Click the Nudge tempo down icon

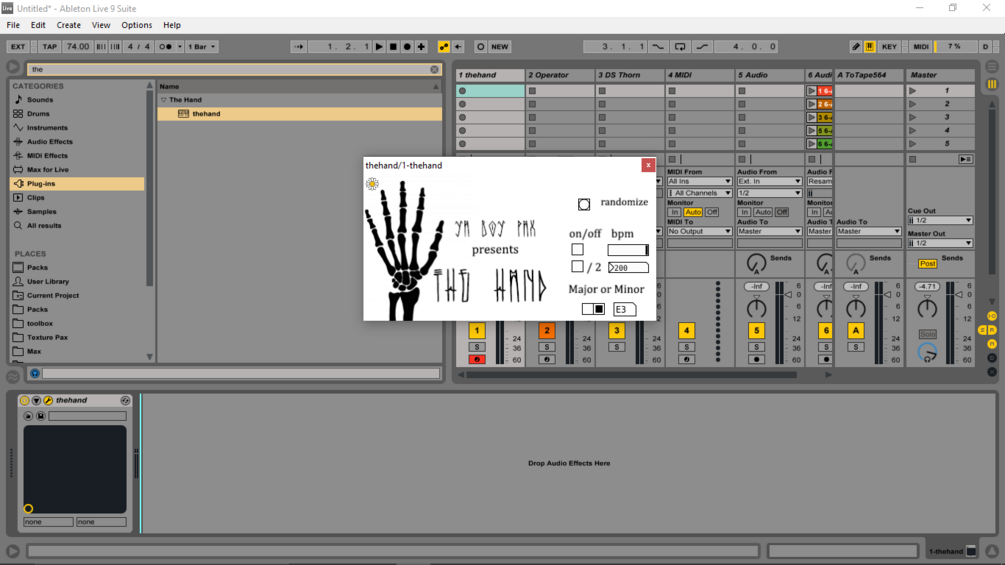click(x=101, y=47)
